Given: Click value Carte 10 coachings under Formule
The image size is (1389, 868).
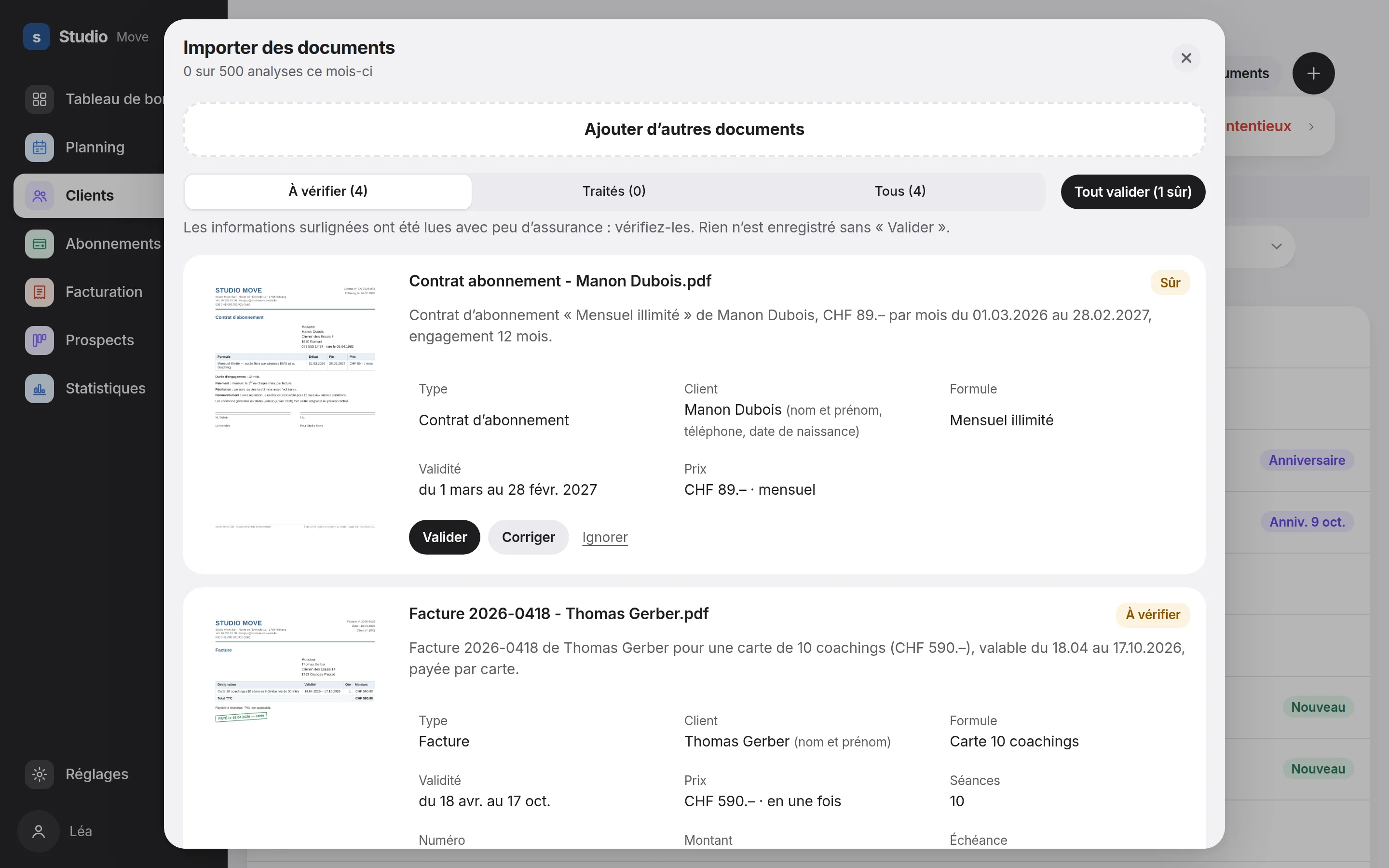Looking at the screenshot, I should 1014,741.
